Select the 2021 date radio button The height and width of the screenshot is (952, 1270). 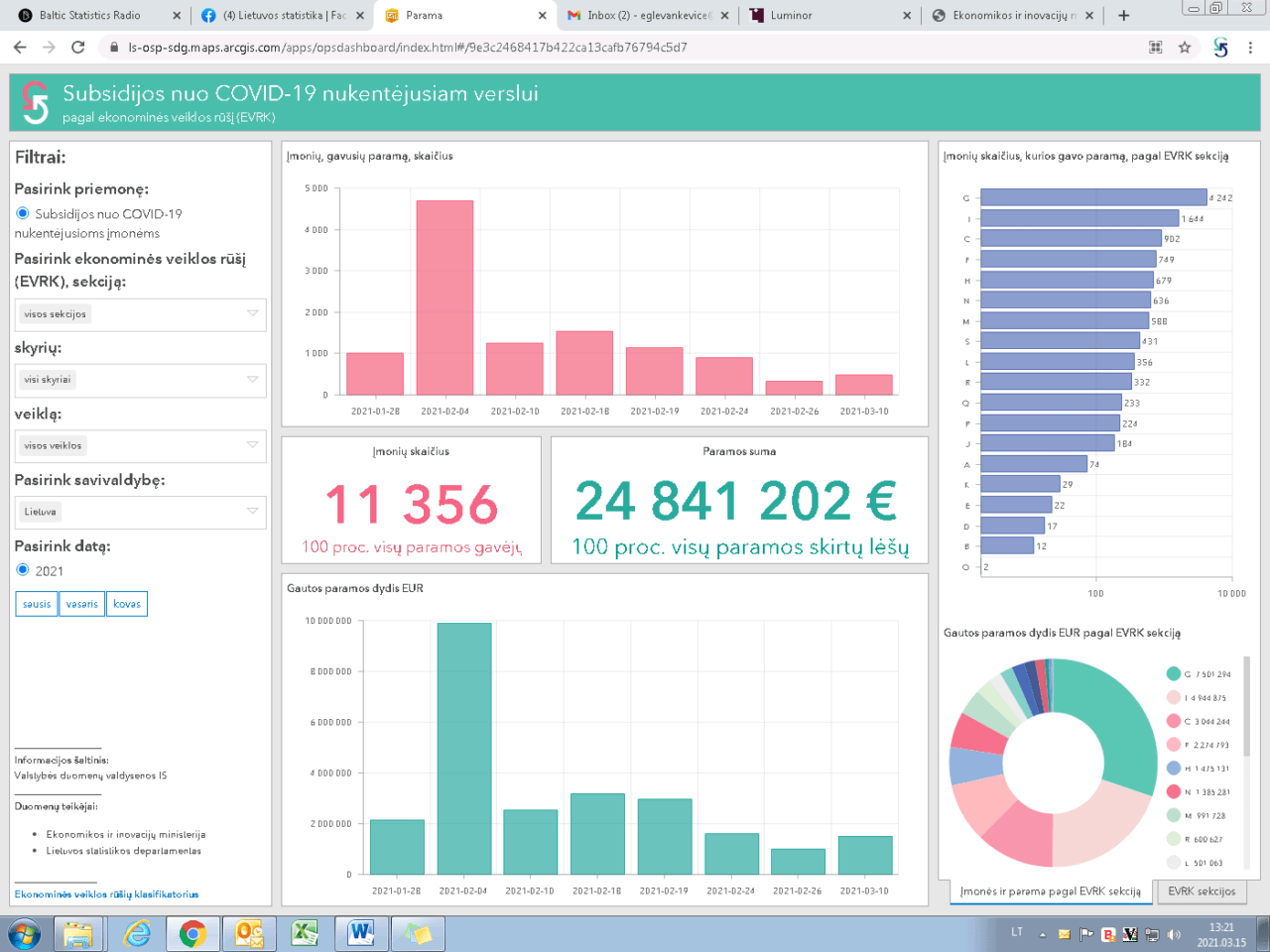[23, 570]
